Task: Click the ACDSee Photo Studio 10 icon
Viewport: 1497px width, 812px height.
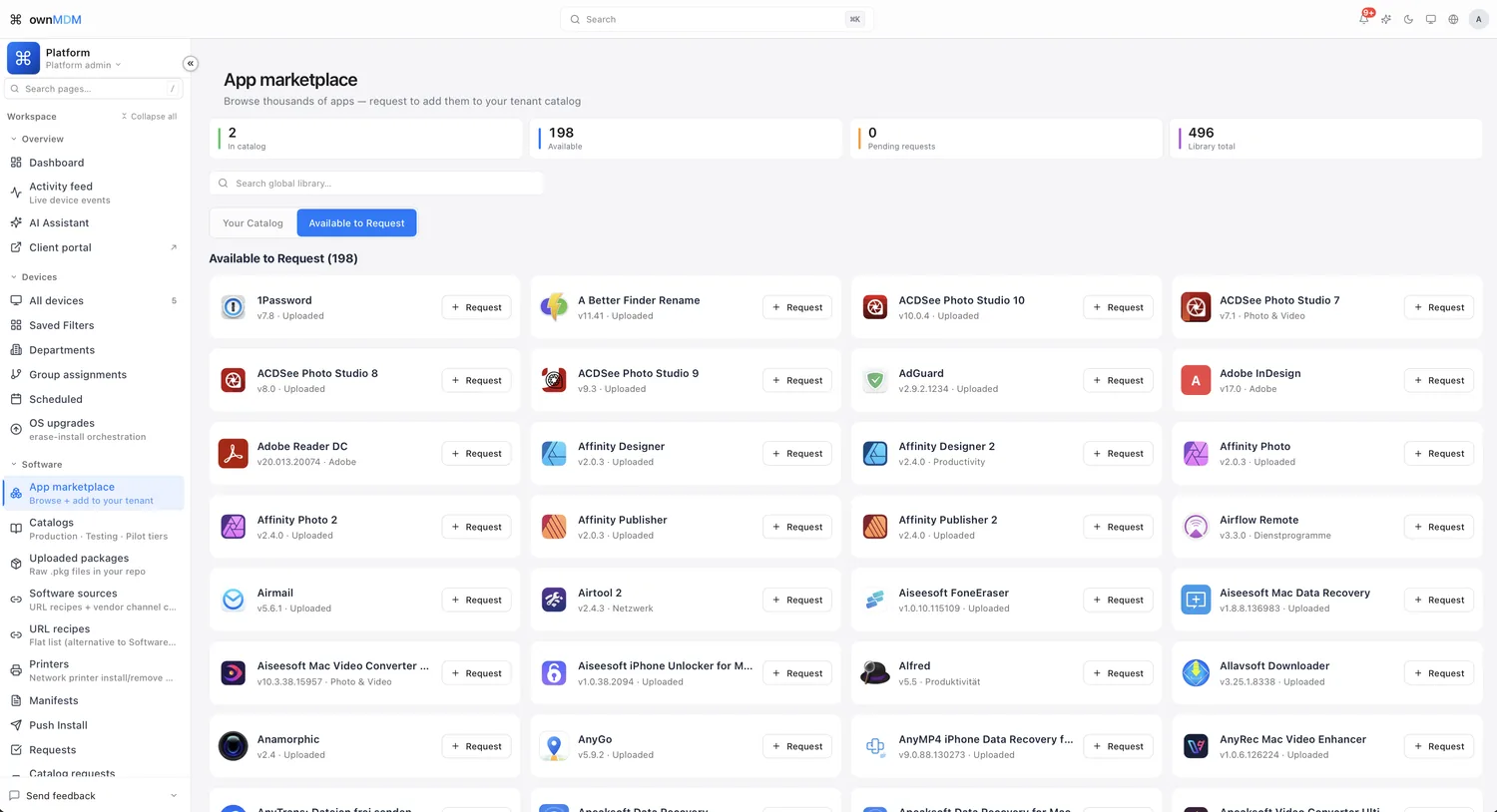Action: click(875, 307)
